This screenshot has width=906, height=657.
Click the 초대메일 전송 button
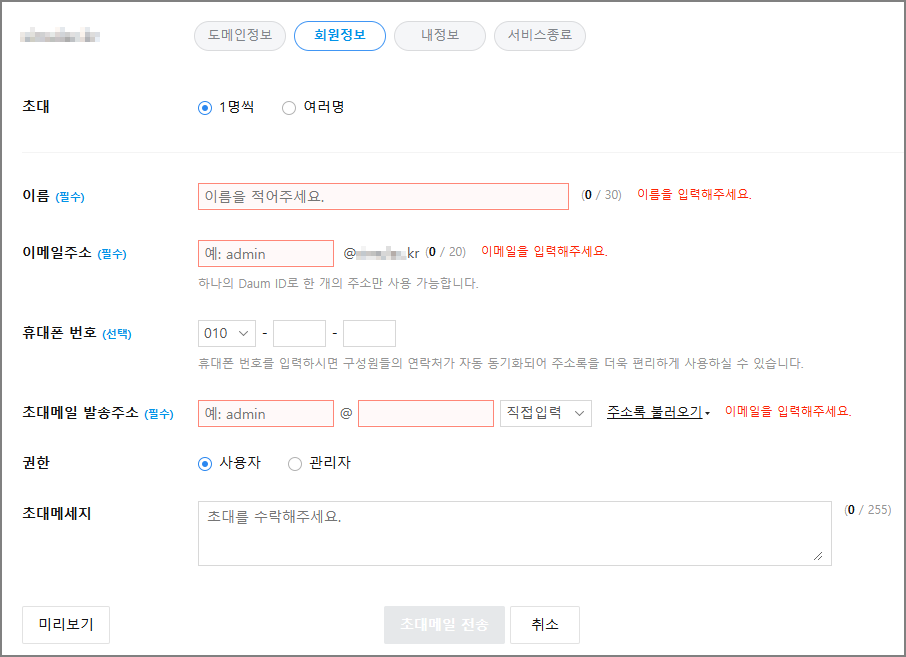[444, 625]
